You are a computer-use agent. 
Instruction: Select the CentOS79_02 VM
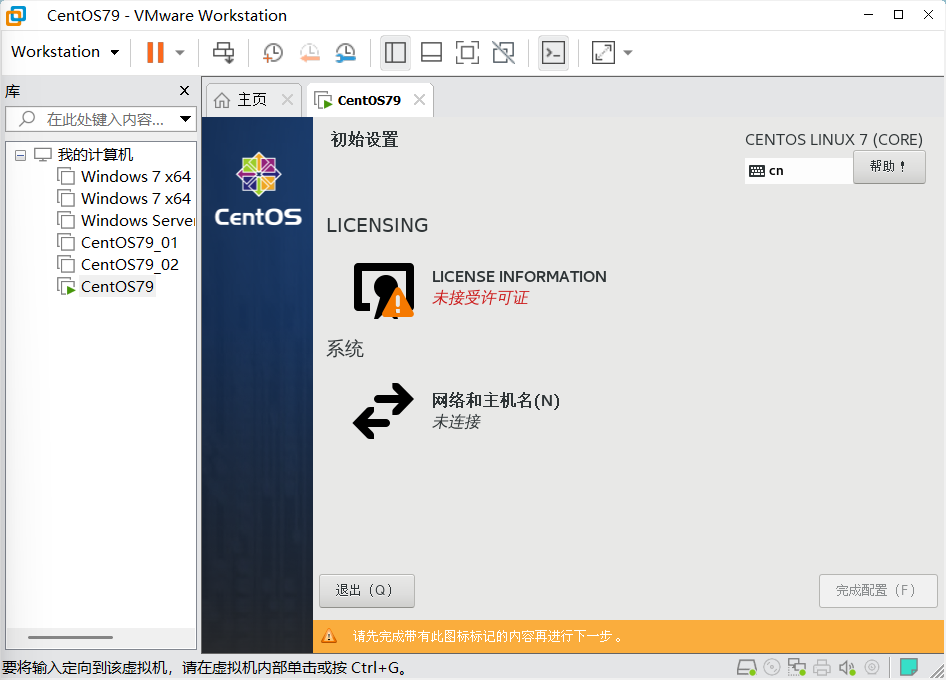coord(118,264)
